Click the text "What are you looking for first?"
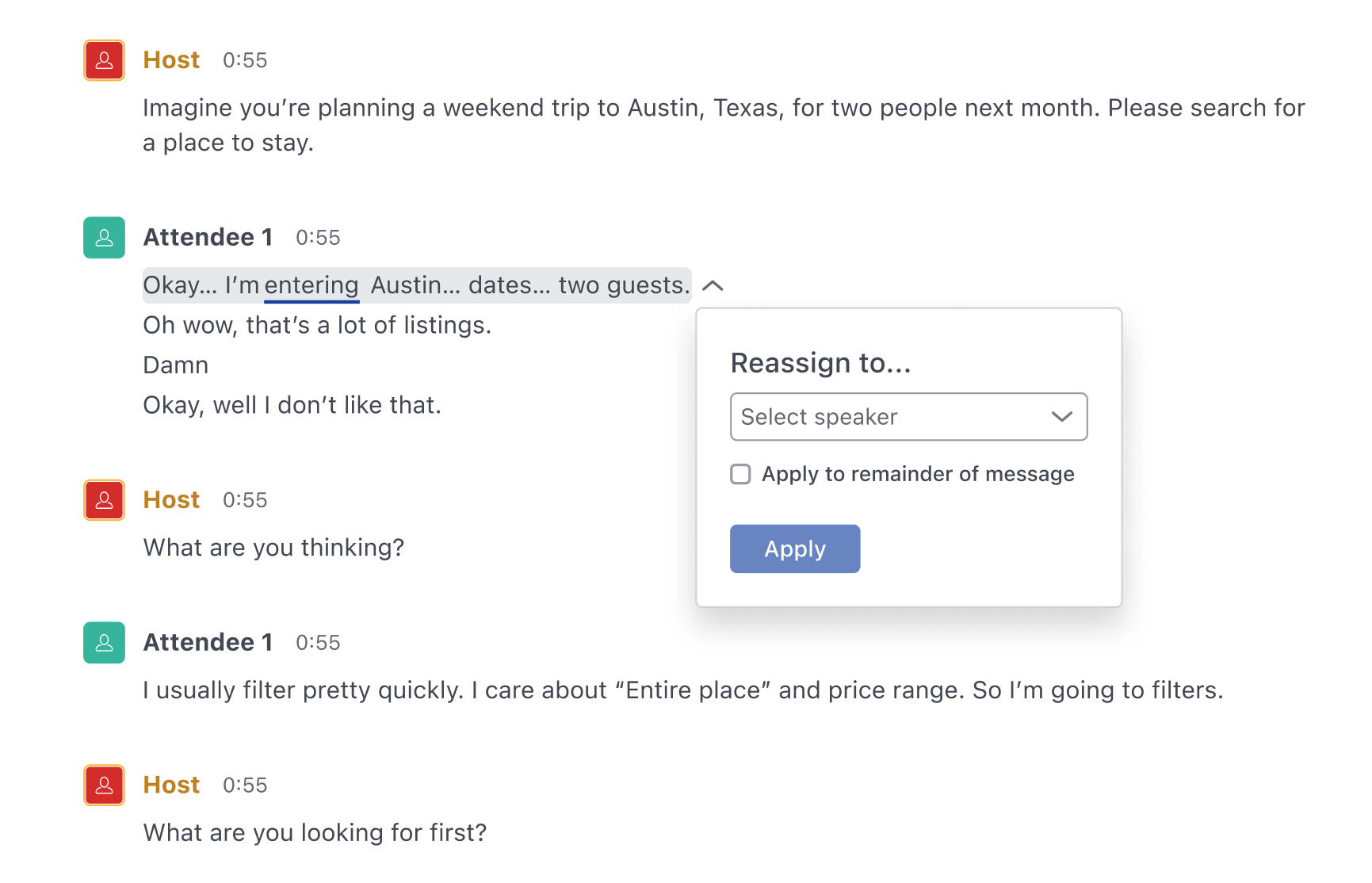The image size is (1372, 883). click(315, 833)
